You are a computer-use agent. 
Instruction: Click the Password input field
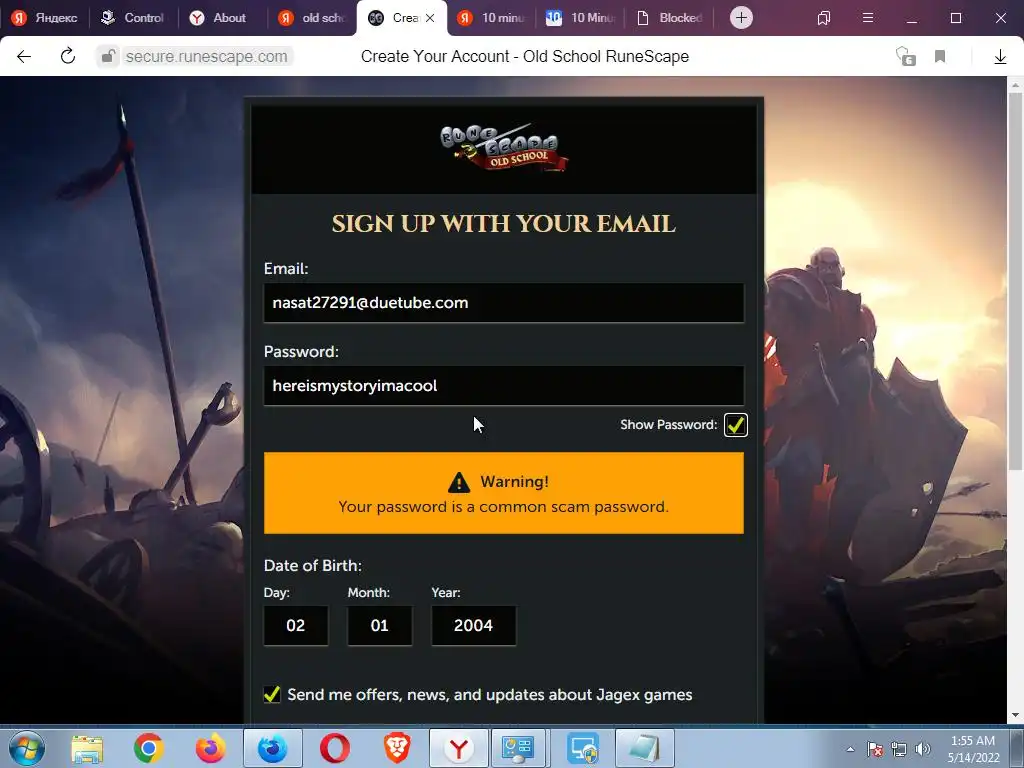504,385
